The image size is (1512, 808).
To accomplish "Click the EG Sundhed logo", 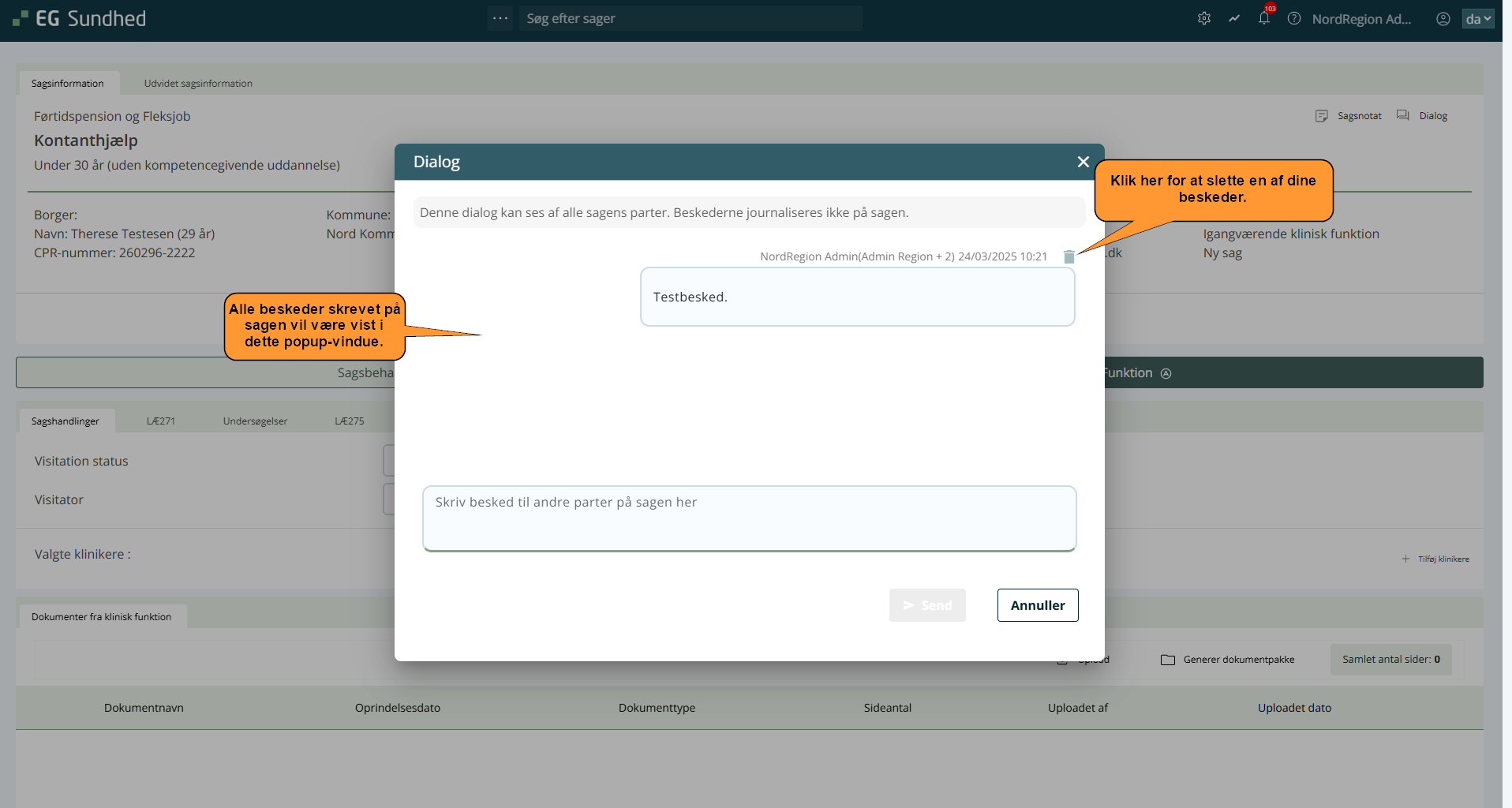I will coord(80,19).
